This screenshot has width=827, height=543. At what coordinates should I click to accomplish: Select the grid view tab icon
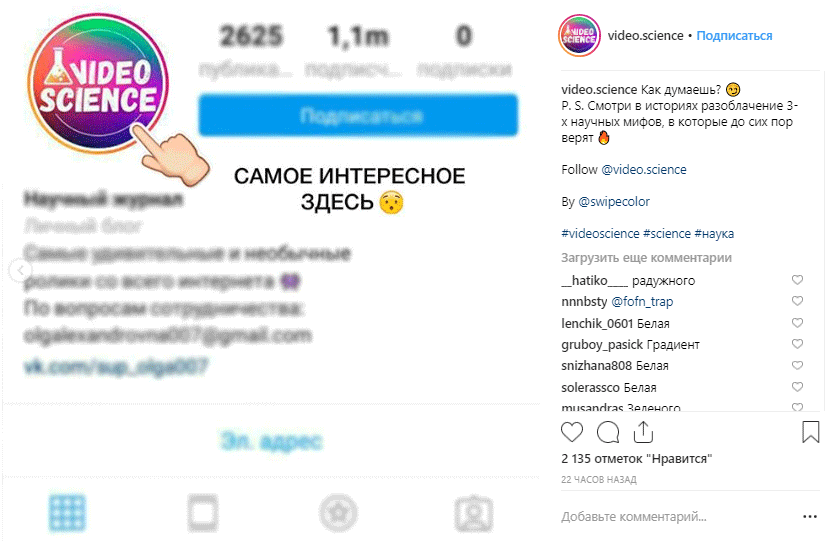pos(67,513)
